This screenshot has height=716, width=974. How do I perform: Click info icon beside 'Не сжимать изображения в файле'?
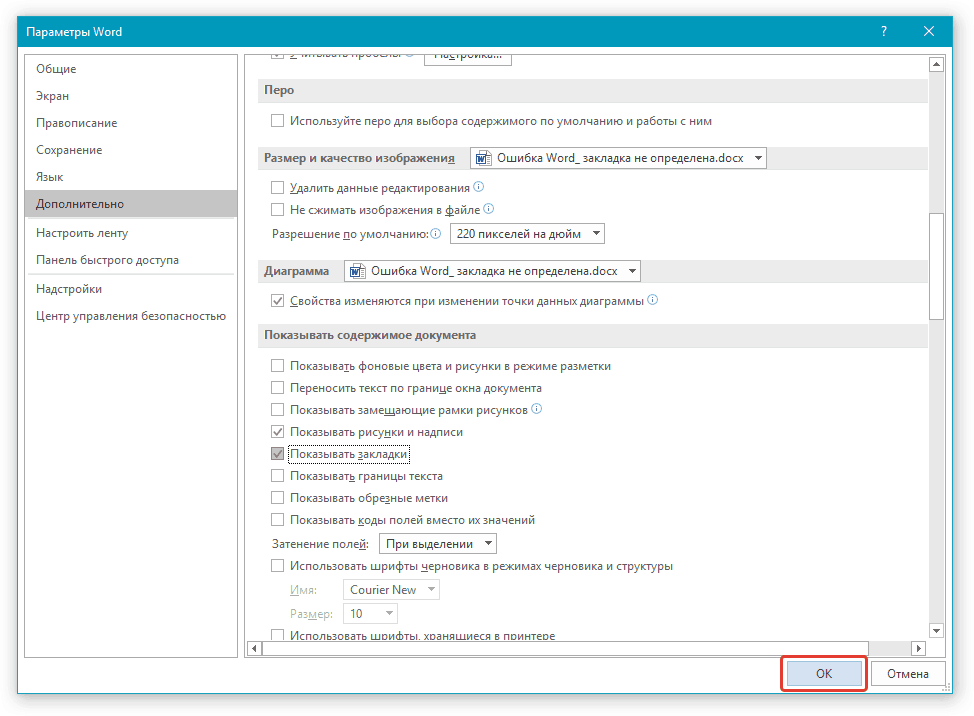coord(489,210)
